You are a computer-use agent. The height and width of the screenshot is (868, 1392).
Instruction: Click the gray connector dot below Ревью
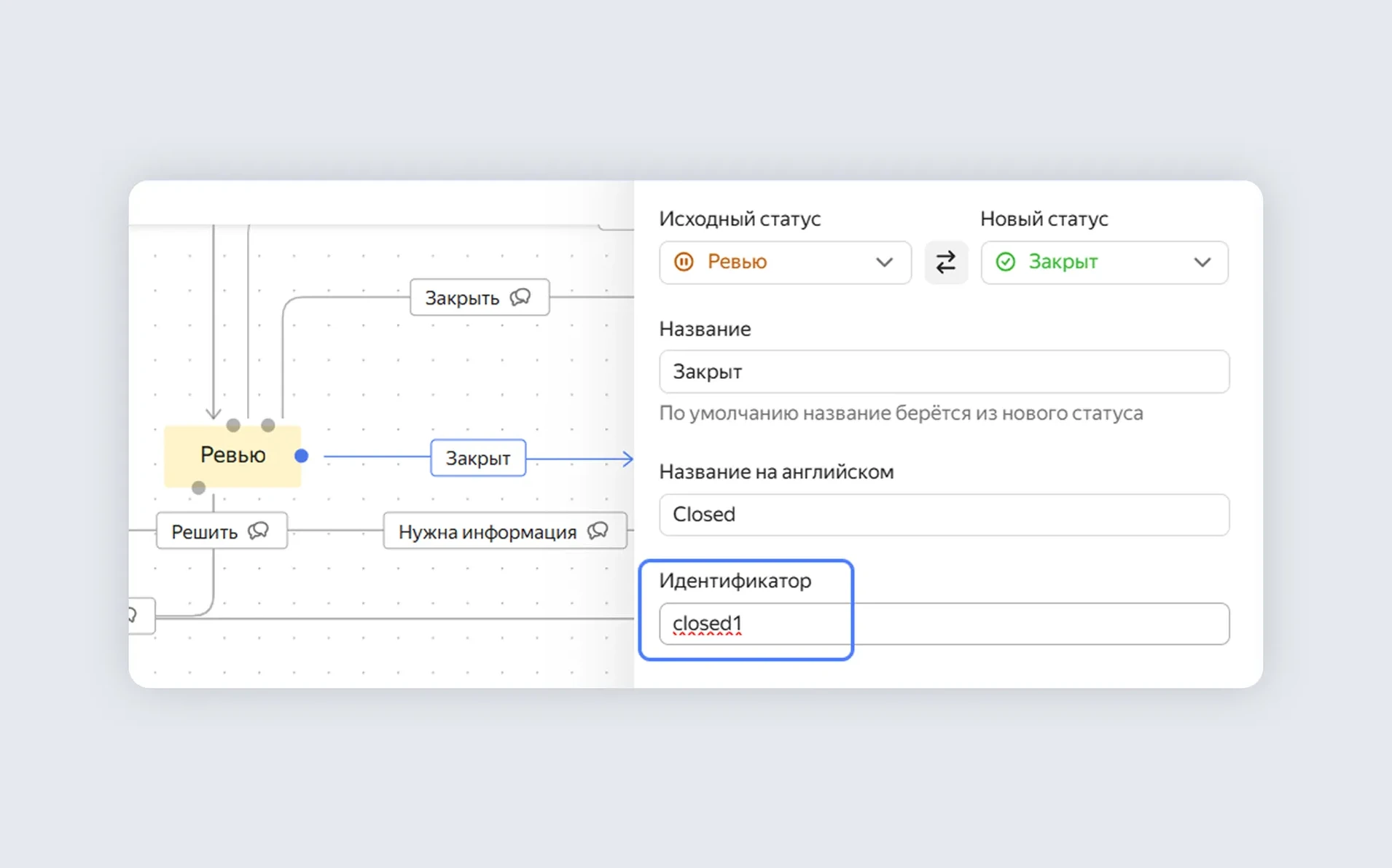pyautogui.click(x=198, y=488)
